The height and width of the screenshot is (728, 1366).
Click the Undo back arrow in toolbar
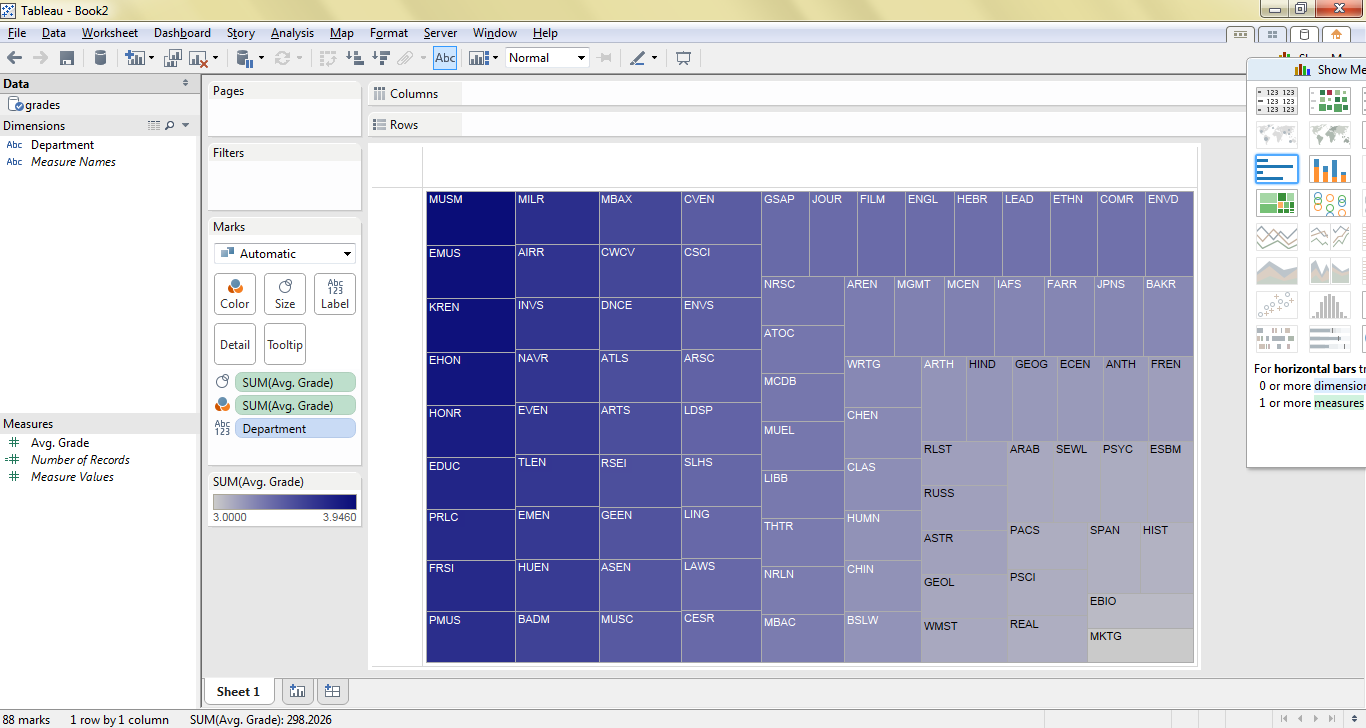(x=14, y=58)
